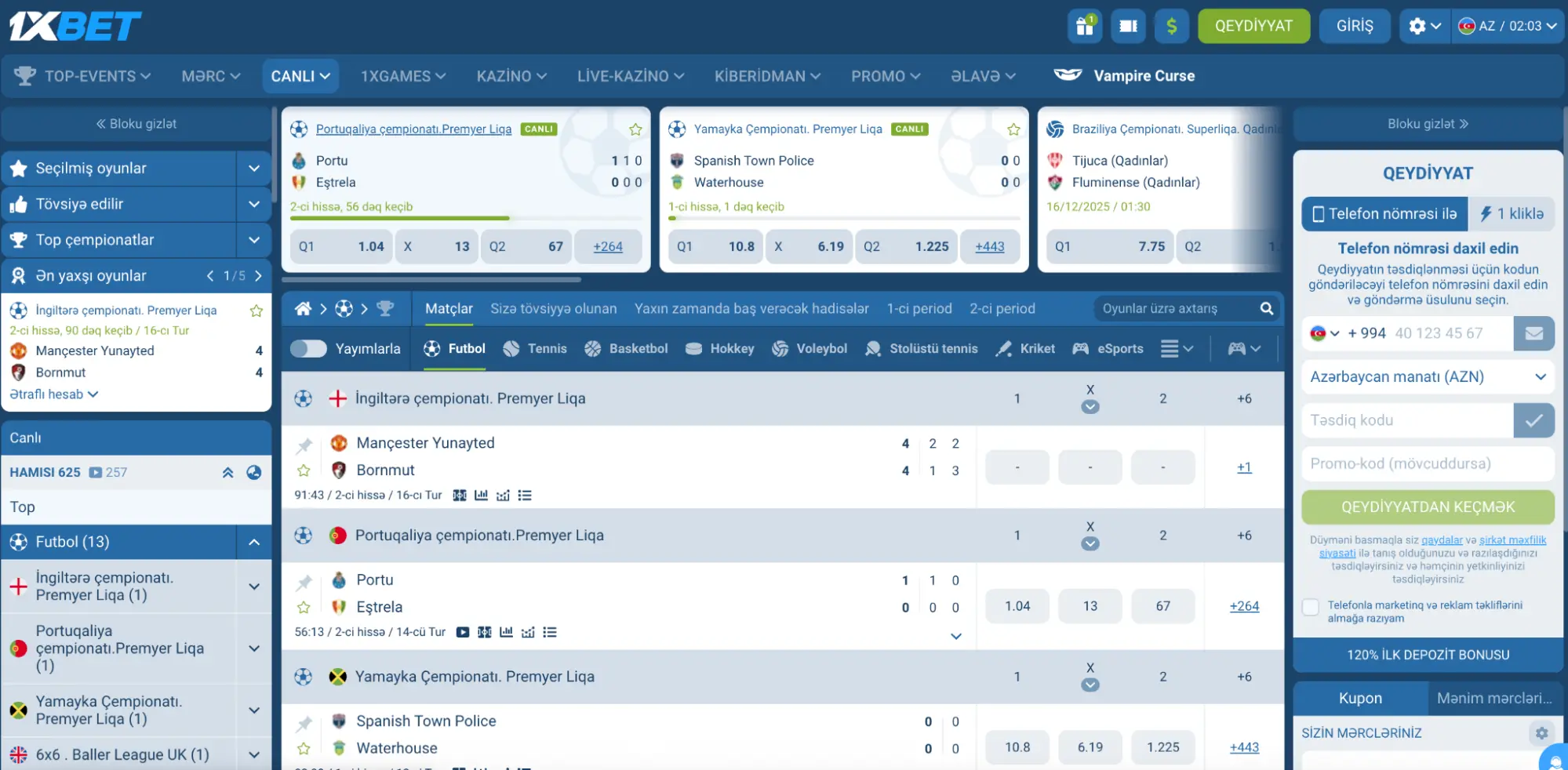1568x770 pixels.
Task: Open the CANLI menu
Action: tap(300, 76)
